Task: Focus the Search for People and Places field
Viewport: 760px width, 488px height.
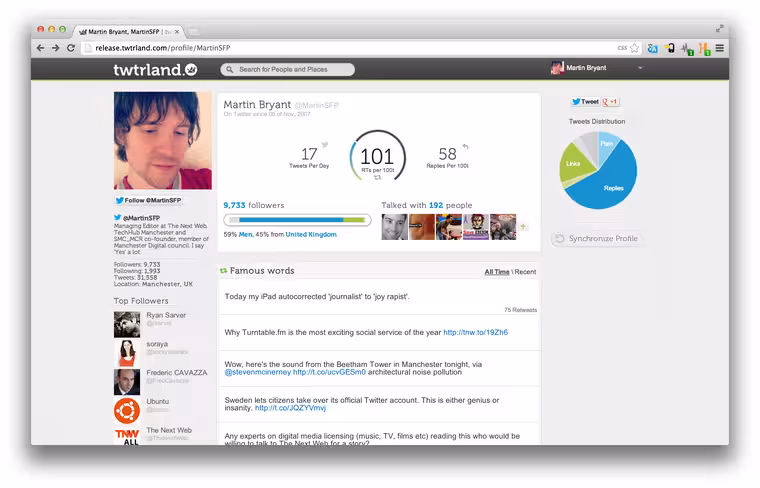Action: tap(287, 69)
